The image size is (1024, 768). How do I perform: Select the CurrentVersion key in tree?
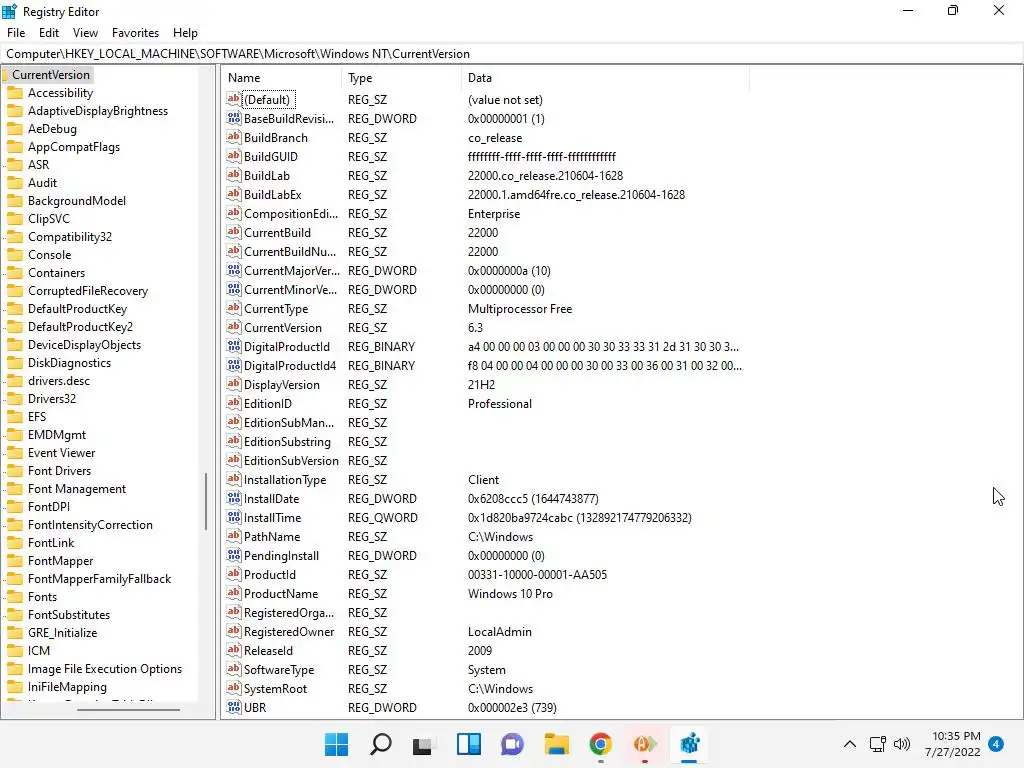click(51, 74)
